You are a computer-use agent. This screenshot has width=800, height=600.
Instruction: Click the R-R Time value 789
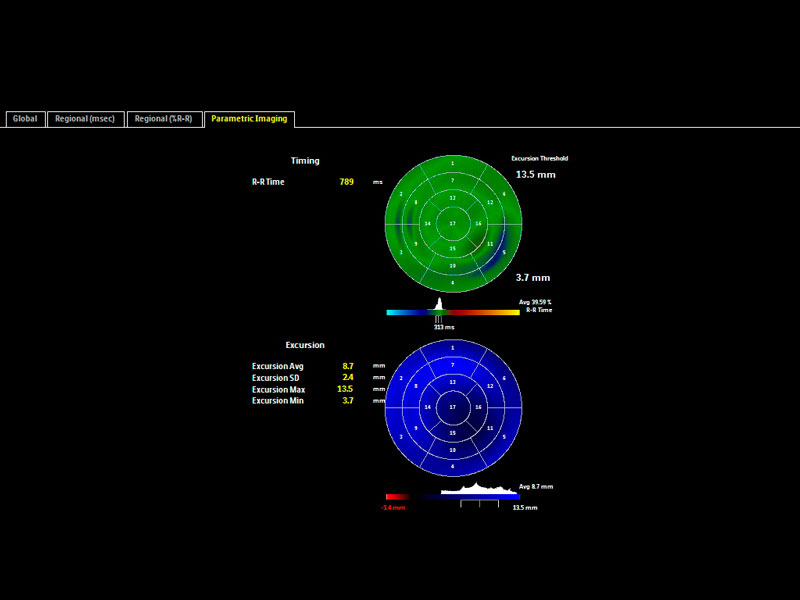(x=346, y=182)
